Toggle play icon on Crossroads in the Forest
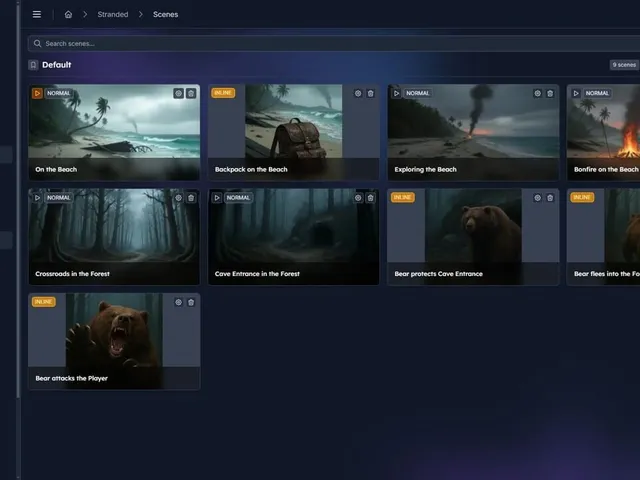640x480 pixels. [x=37, y=198]
